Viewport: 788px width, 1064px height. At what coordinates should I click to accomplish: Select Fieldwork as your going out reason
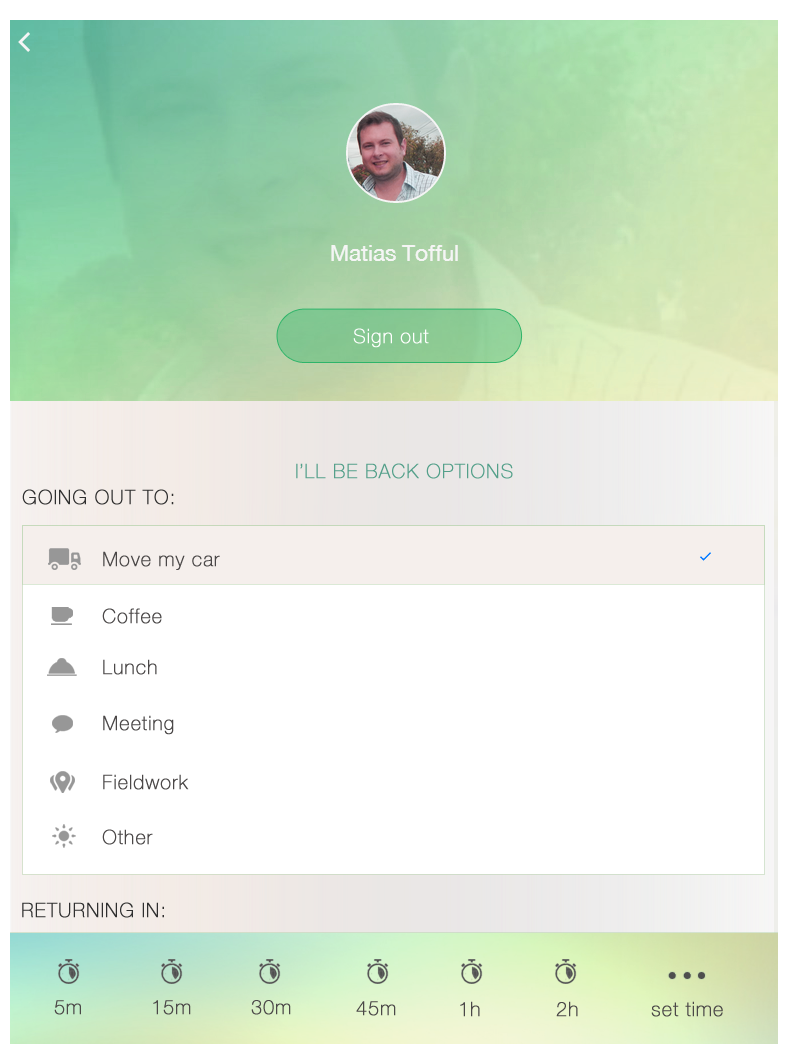point(144,782)
